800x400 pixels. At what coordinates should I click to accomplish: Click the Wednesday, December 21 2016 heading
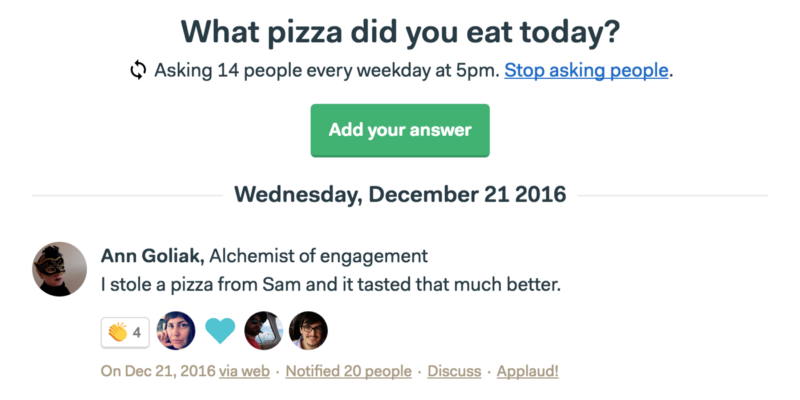click(400, 194)
